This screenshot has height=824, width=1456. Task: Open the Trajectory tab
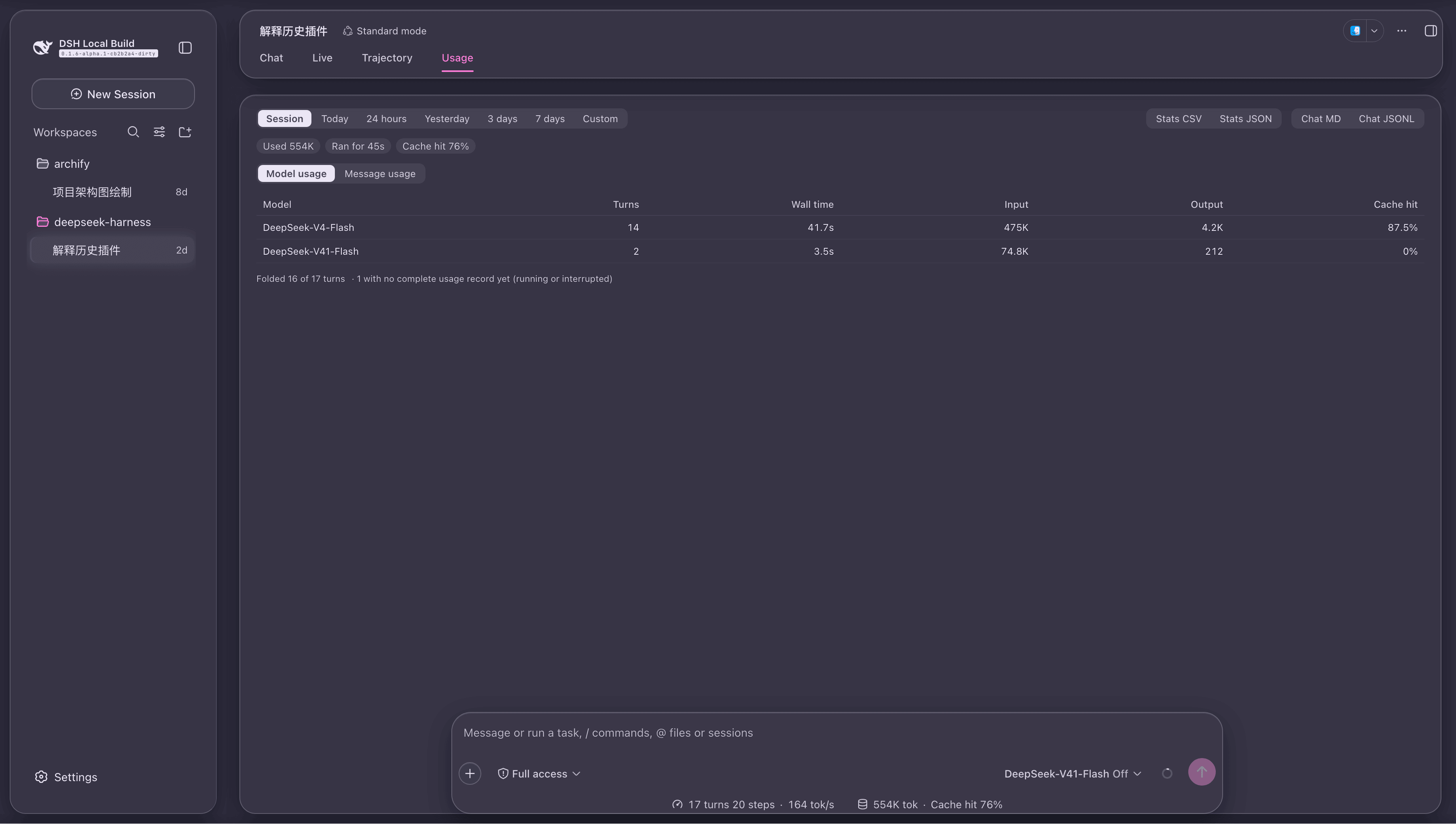pyautogui.click(x=387, y=58)
